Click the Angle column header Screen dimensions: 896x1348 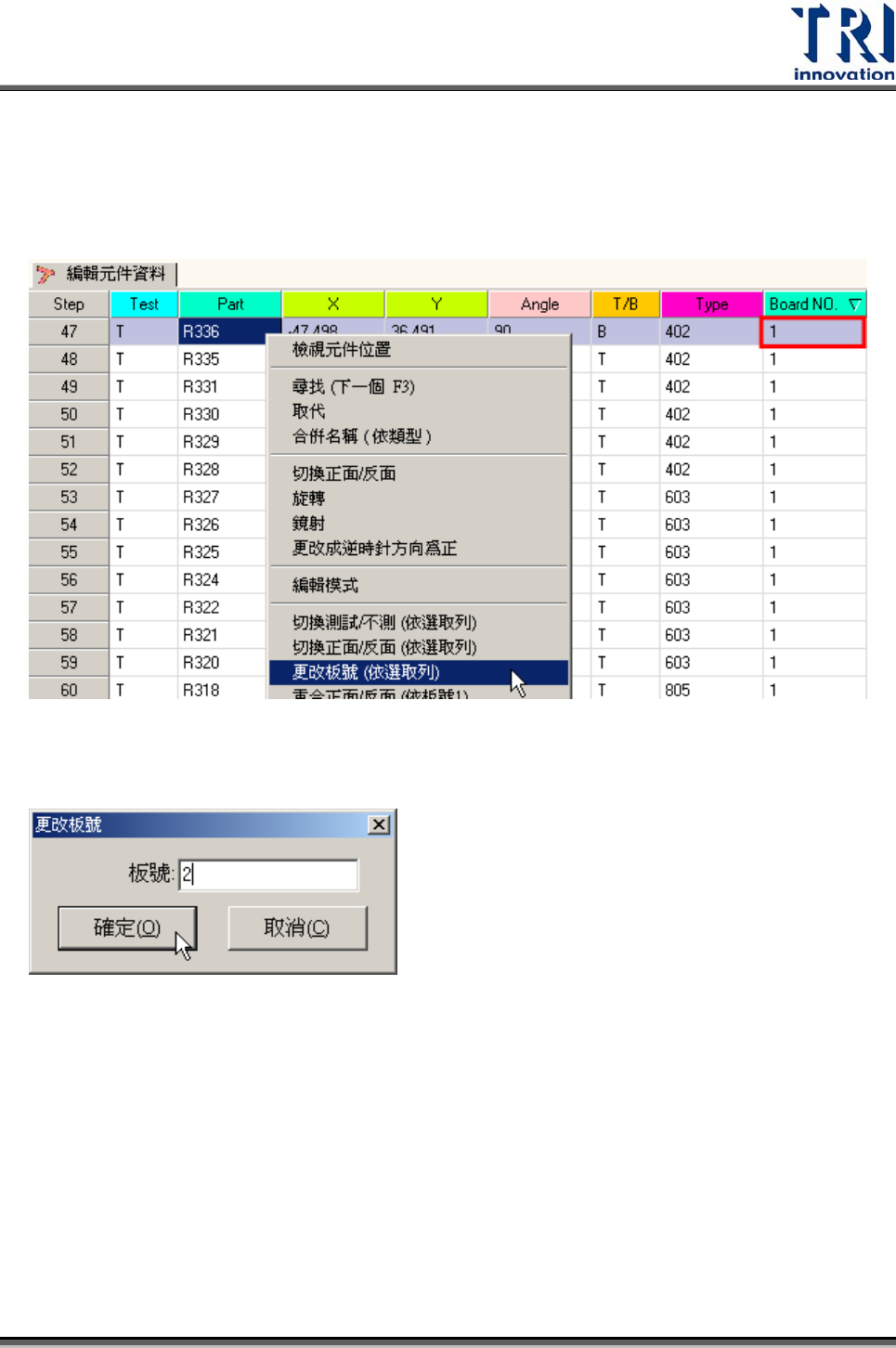539,304
